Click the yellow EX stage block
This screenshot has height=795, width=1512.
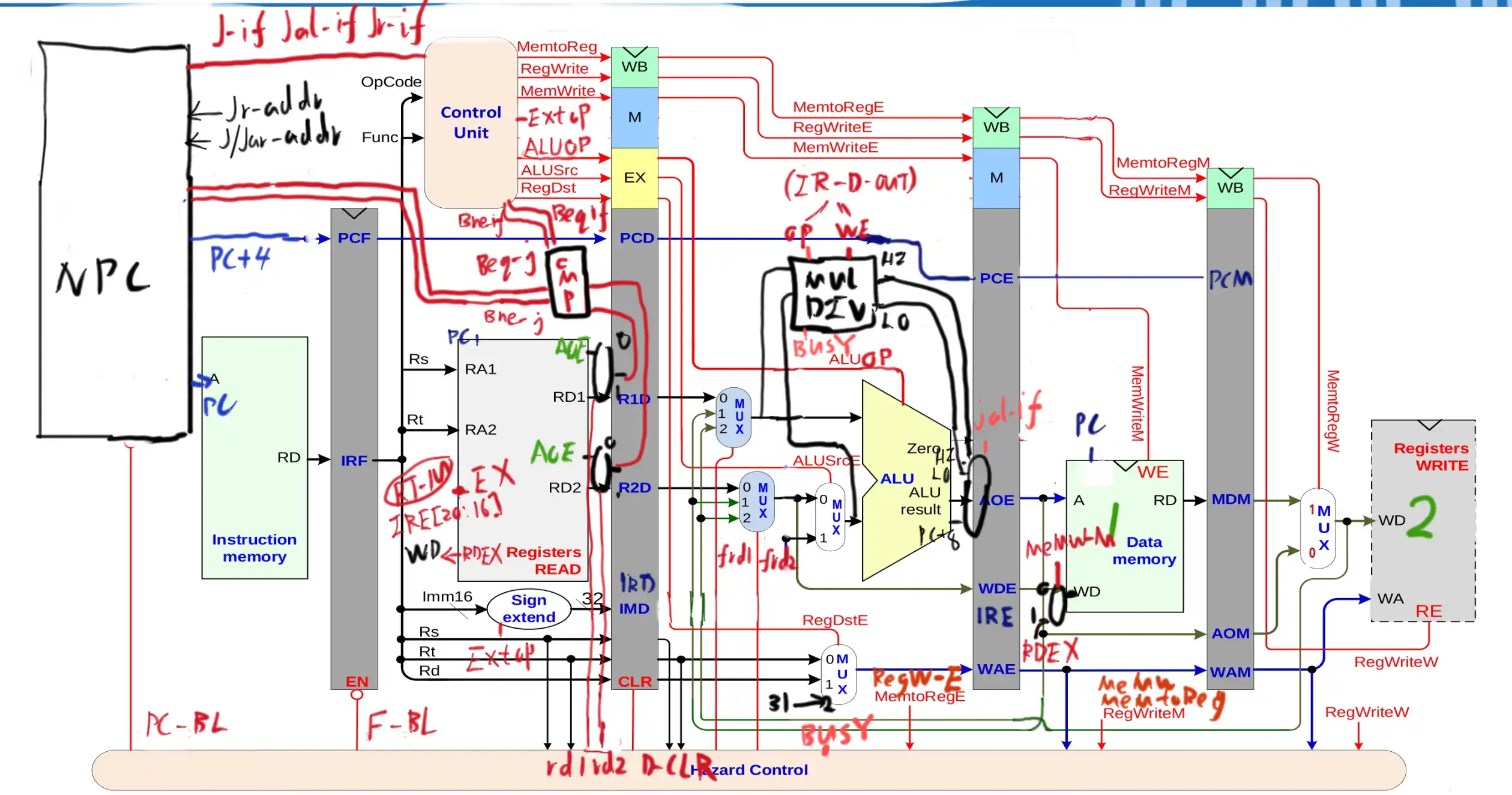(634, 178)
